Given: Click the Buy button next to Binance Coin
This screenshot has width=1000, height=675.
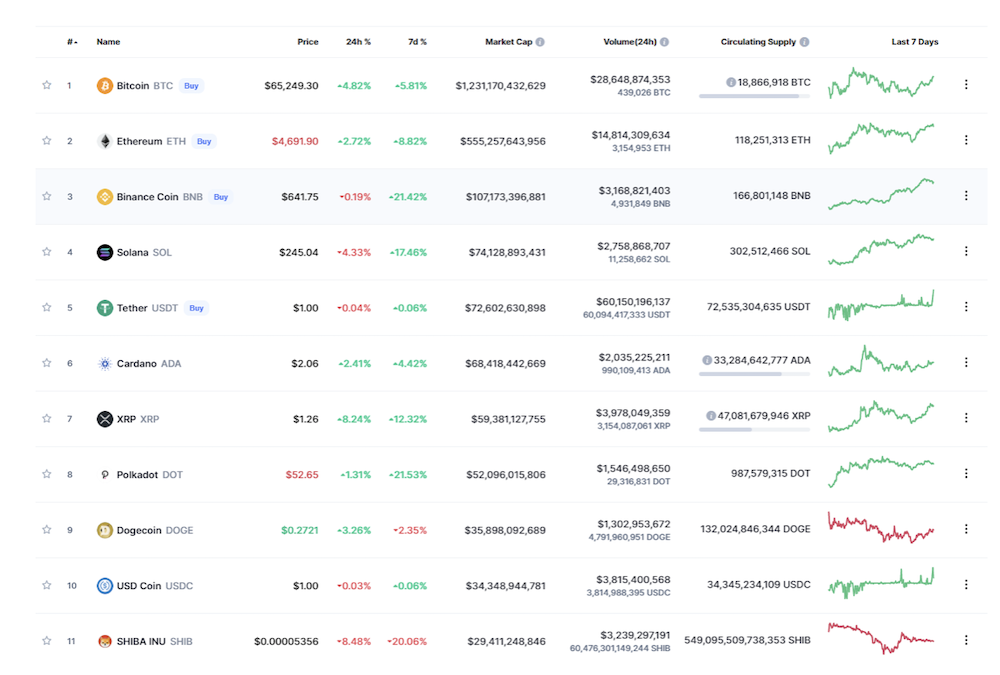Looking at the screenshot, I should (221, 197).
